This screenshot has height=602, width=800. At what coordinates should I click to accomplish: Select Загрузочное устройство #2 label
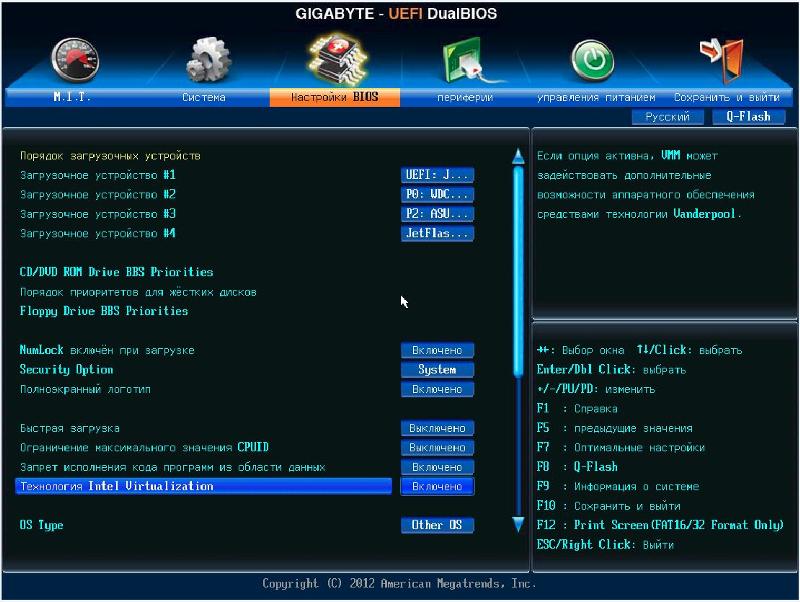[x=97, y=194]
